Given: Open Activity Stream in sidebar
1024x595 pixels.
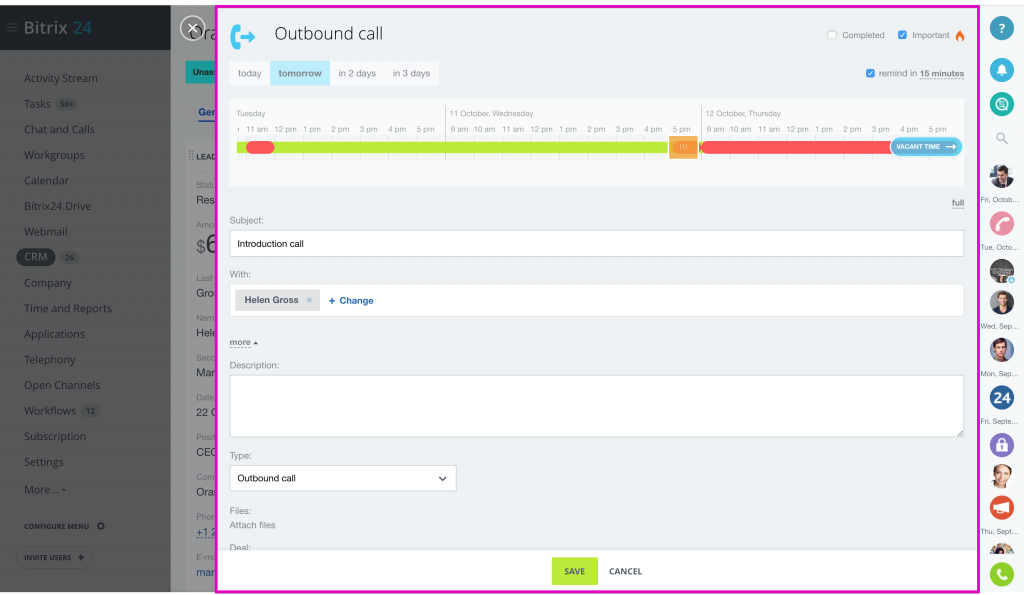Looking at the screenshot, I should pos(61,78).
